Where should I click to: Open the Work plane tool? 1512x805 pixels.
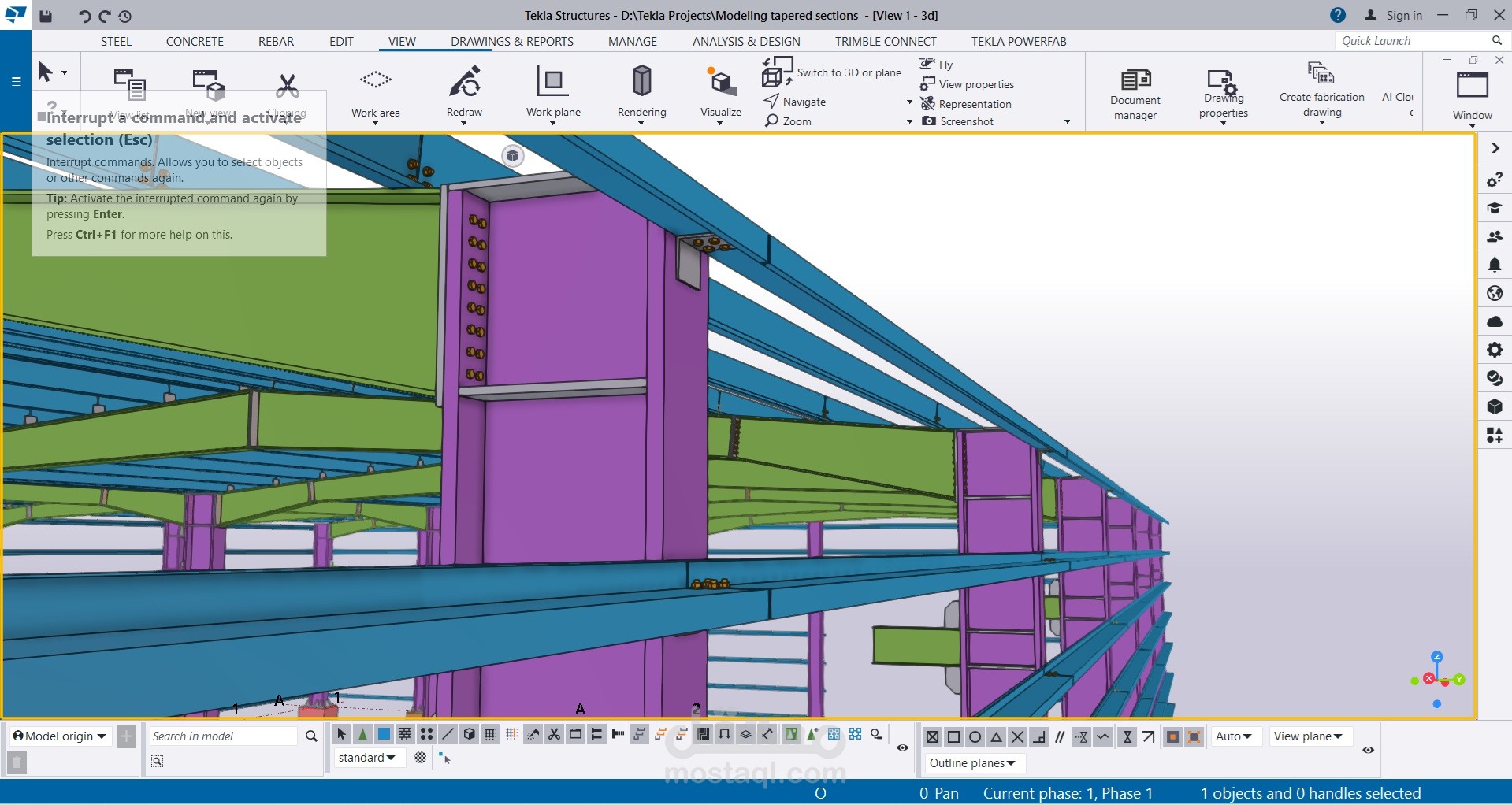point(553,95)
